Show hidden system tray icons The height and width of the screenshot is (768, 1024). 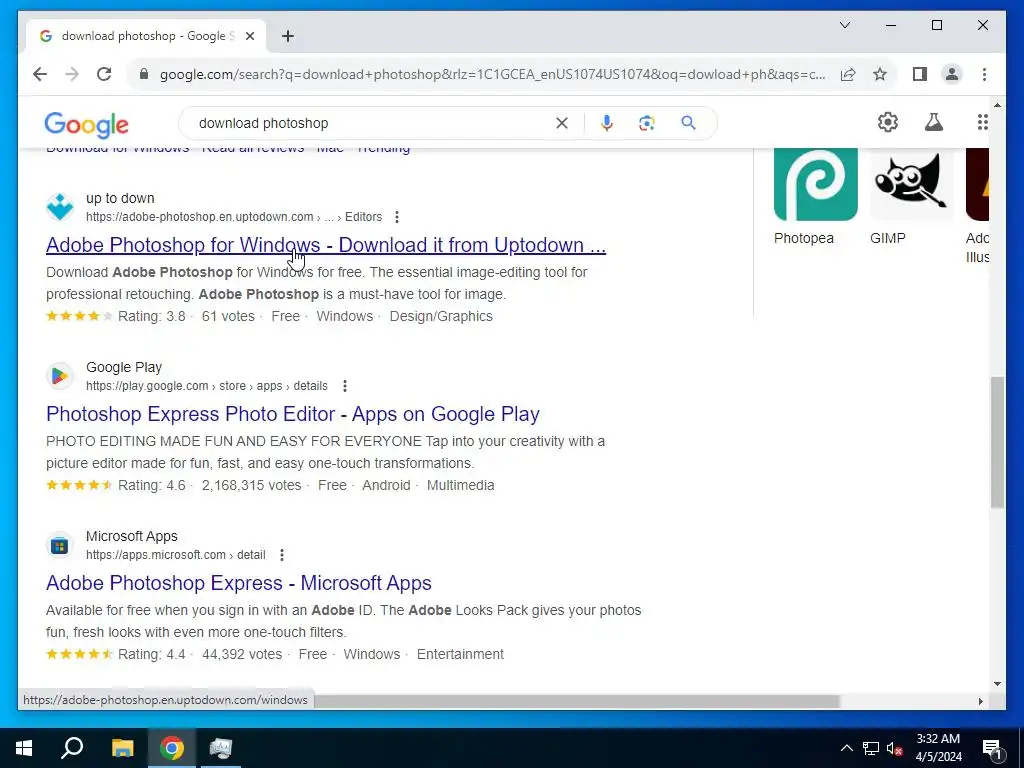click(846, 748)
